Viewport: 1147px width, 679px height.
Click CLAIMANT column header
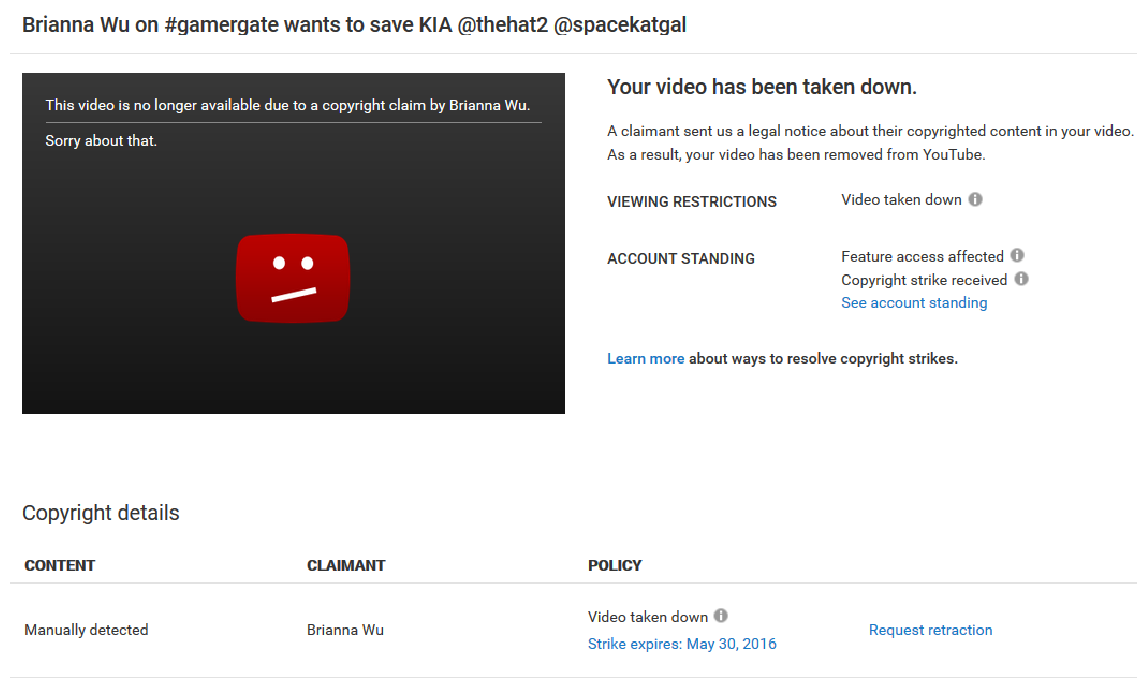(x=346, y=566)
